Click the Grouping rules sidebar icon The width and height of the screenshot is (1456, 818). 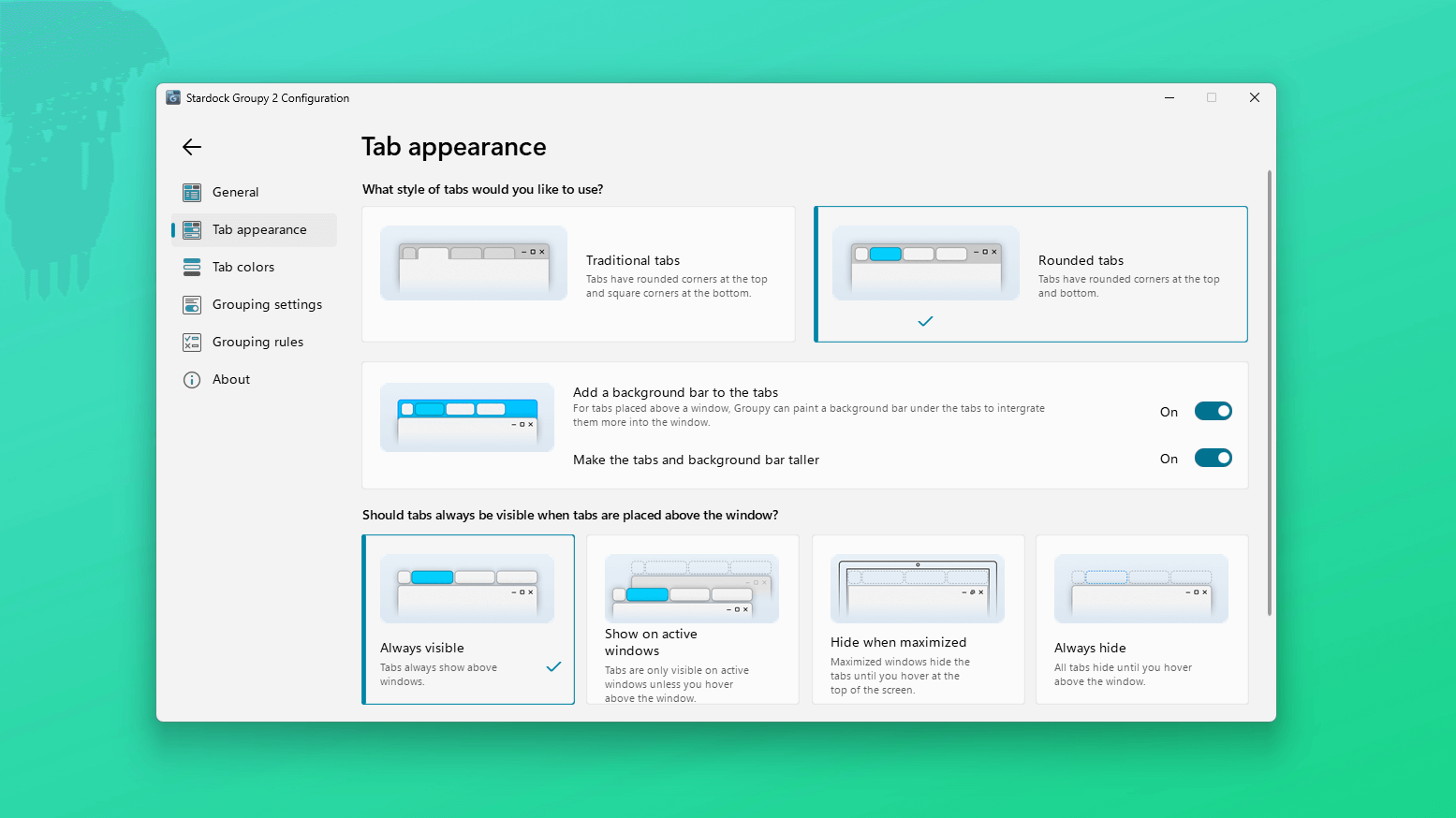(x=192, y=342)
